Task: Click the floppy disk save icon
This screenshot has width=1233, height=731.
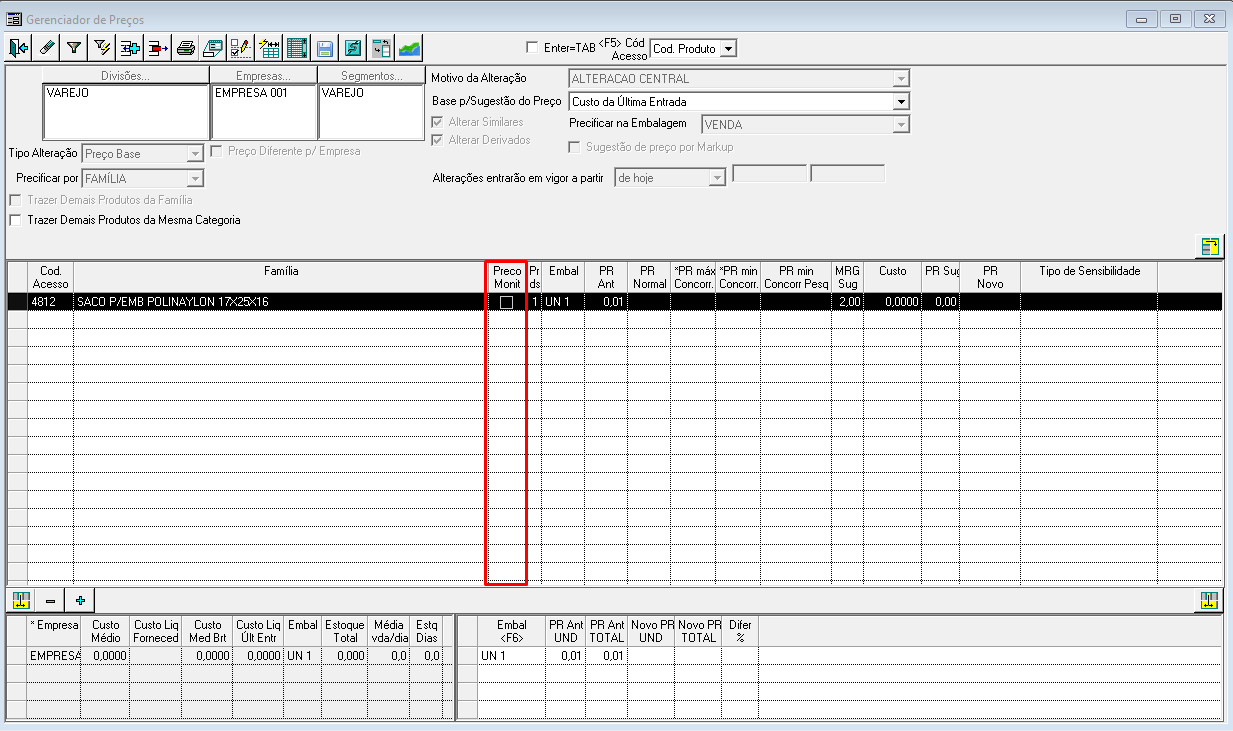Action: 325,47
